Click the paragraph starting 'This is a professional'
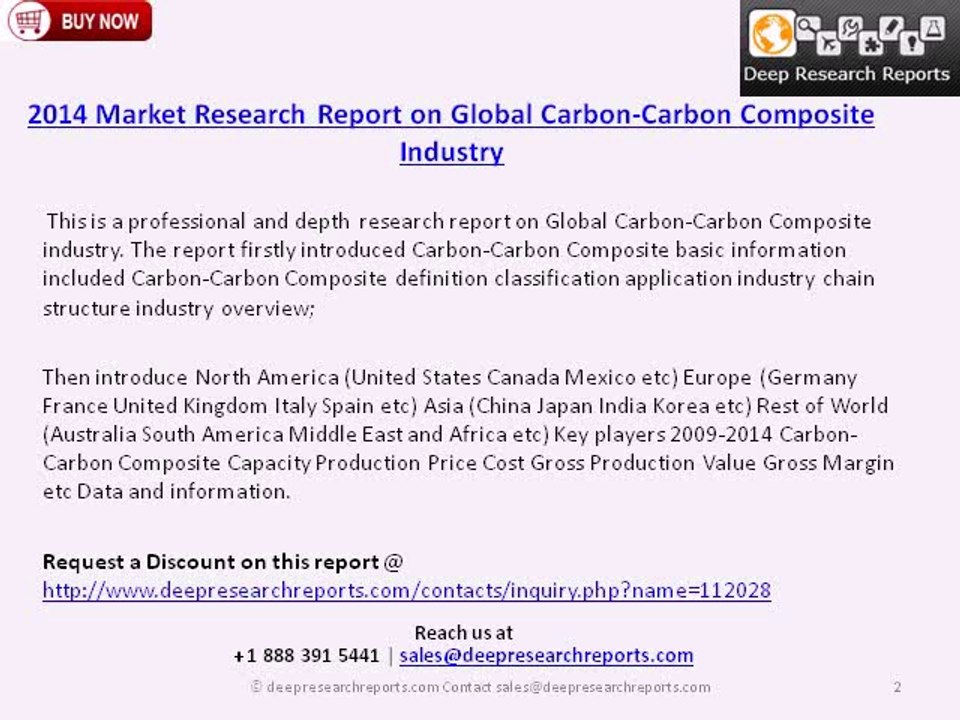Screen dimensions: 960x720 point(459,264)
